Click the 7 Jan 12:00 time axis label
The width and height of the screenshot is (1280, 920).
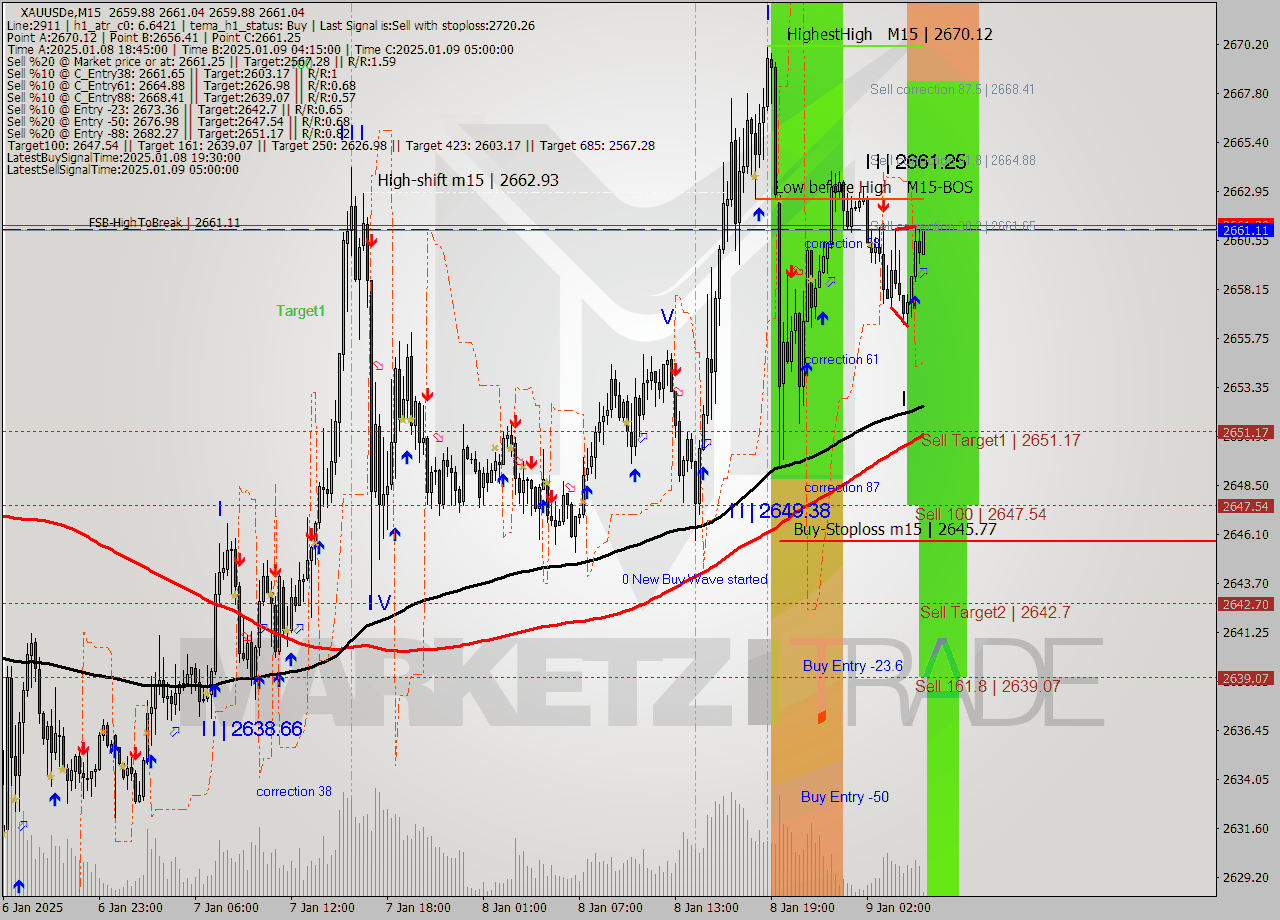coord(322,908)
